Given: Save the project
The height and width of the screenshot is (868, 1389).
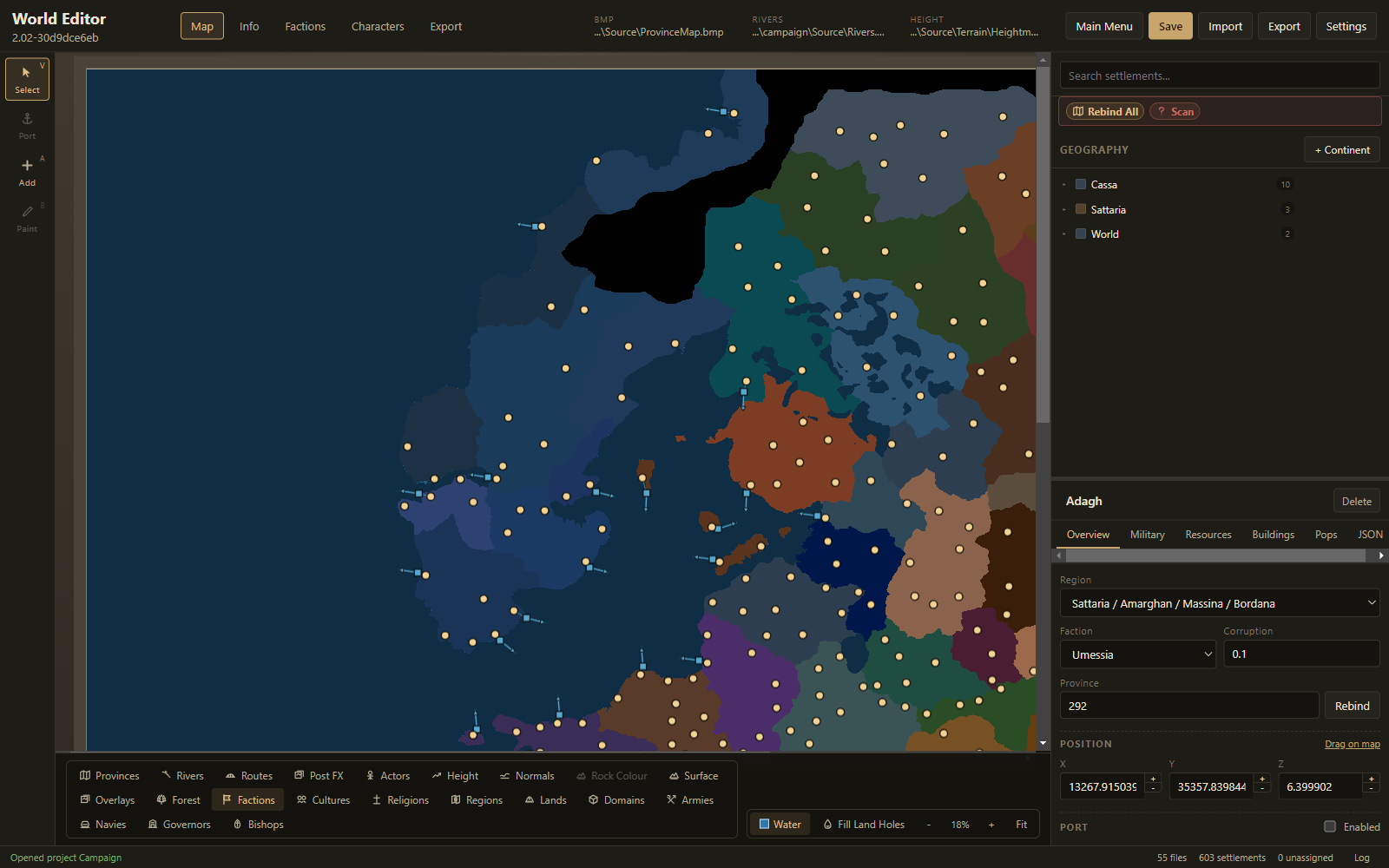Looking at the screenshot, I should (x=1170, y=26).
